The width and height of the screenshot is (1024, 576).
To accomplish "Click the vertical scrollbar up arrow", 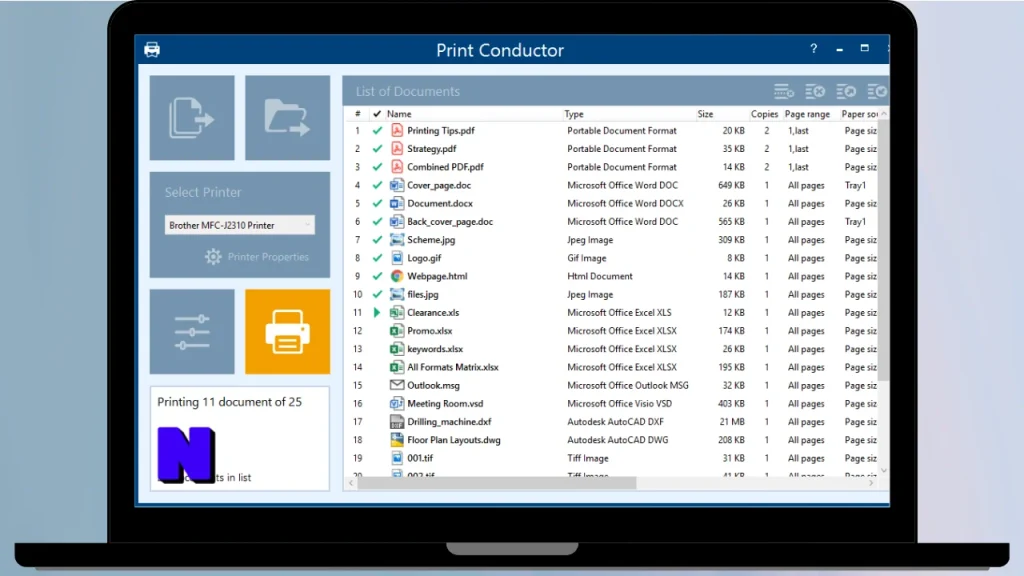I will [x=884, y=114].
